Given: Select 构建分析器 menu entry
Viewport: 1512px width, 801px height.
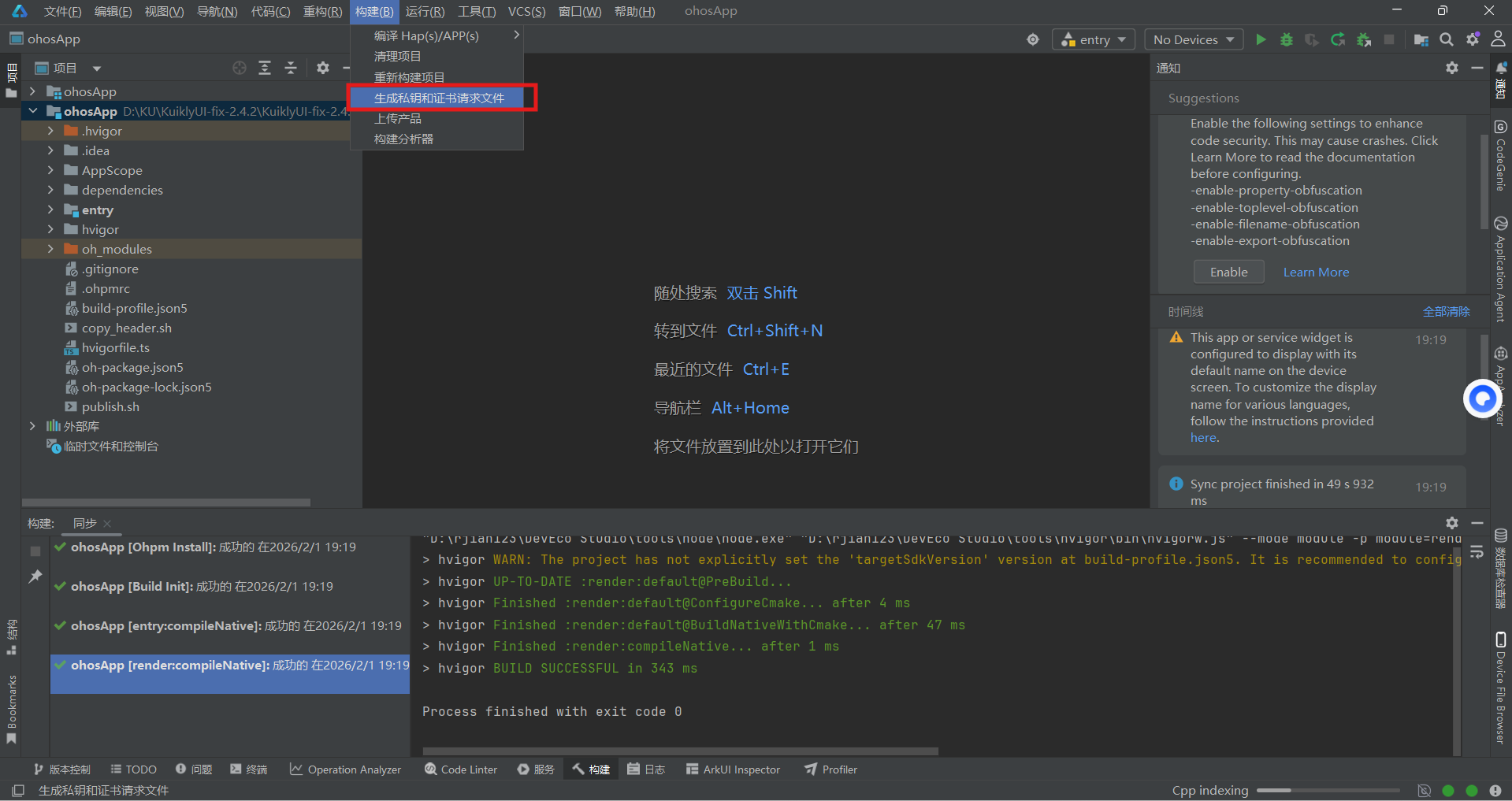Looking at the screenshot, I should pyautogui.click(x=437, y=139).
